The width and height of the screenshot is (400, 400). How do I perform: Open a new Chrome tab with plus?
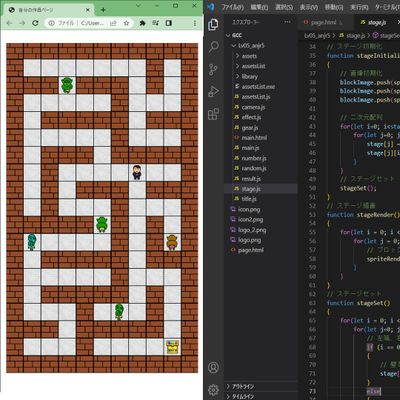coord(103,10)
